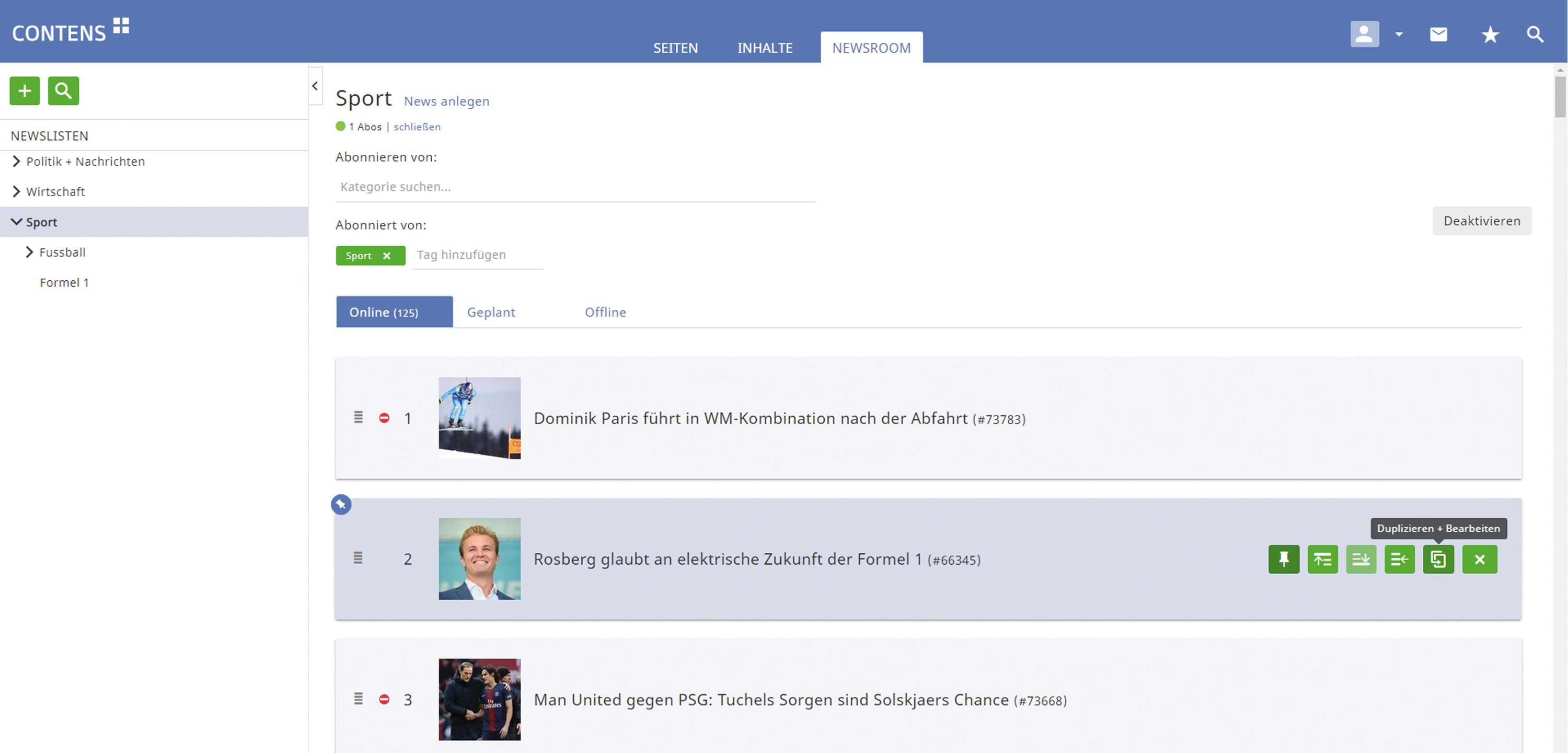Click the Kategorie suchen input field
The image size is (1568, 753).
point(574,187)
